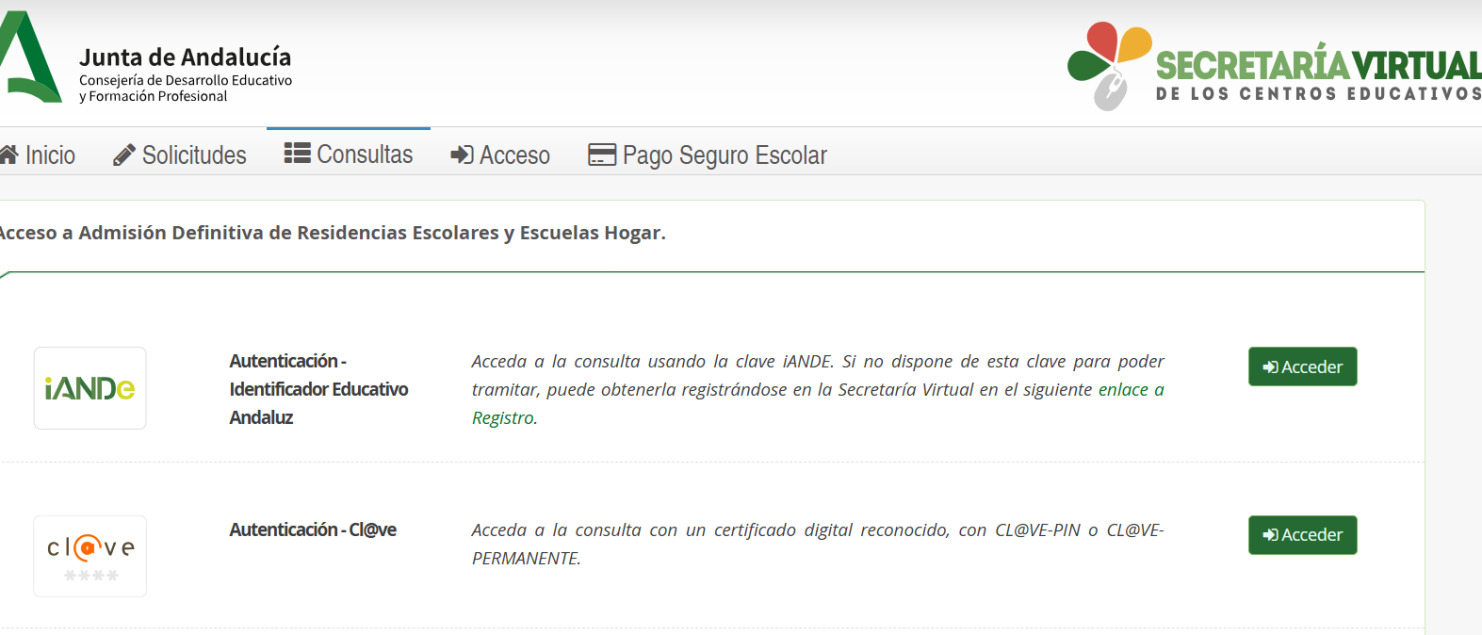Go to the Inicio menu item
Viewport: 1482px width, 635px height.
(50, 155)
